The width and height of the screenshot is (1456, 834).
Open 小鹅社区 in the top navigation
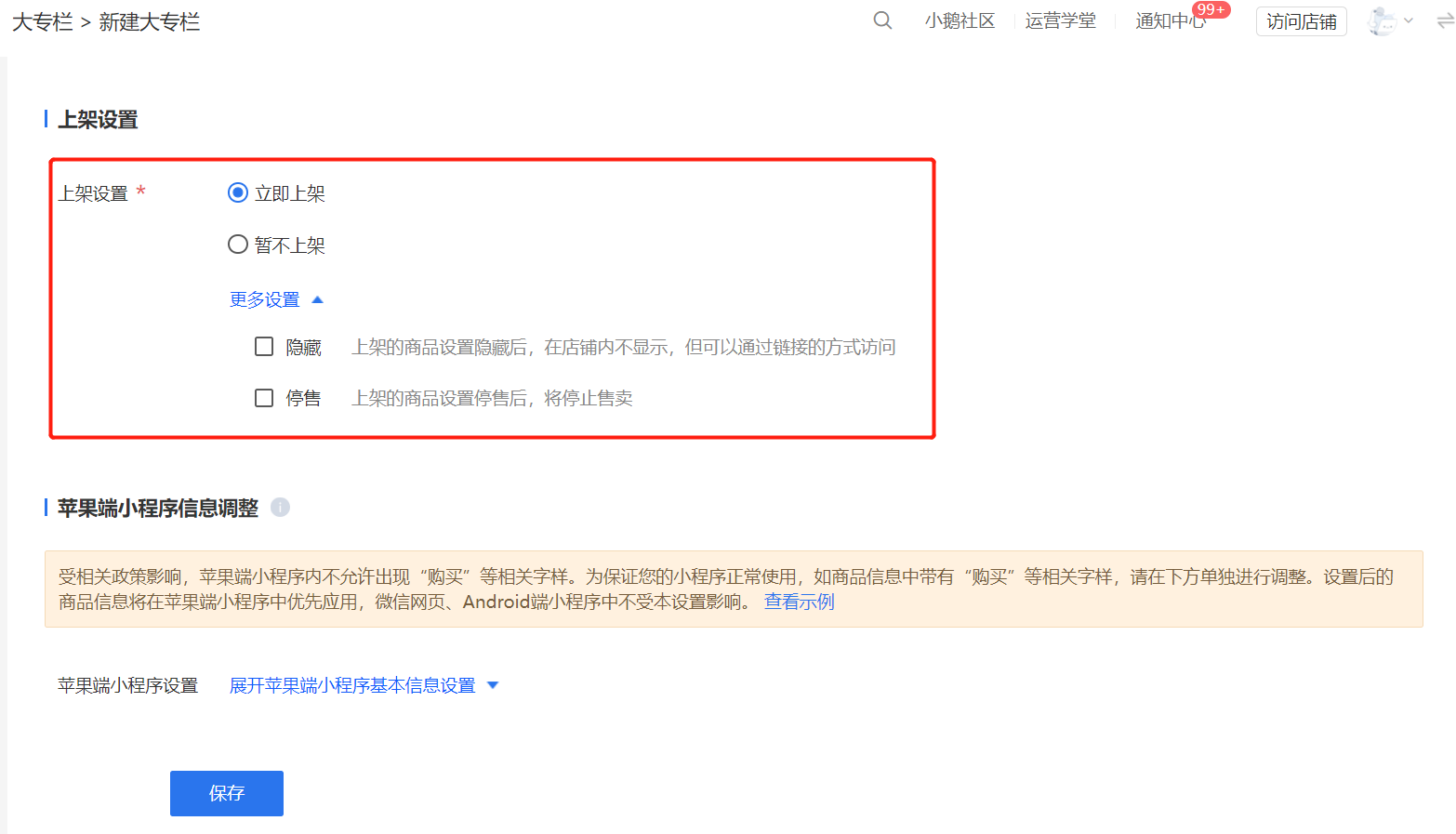[x=960, y=21]
